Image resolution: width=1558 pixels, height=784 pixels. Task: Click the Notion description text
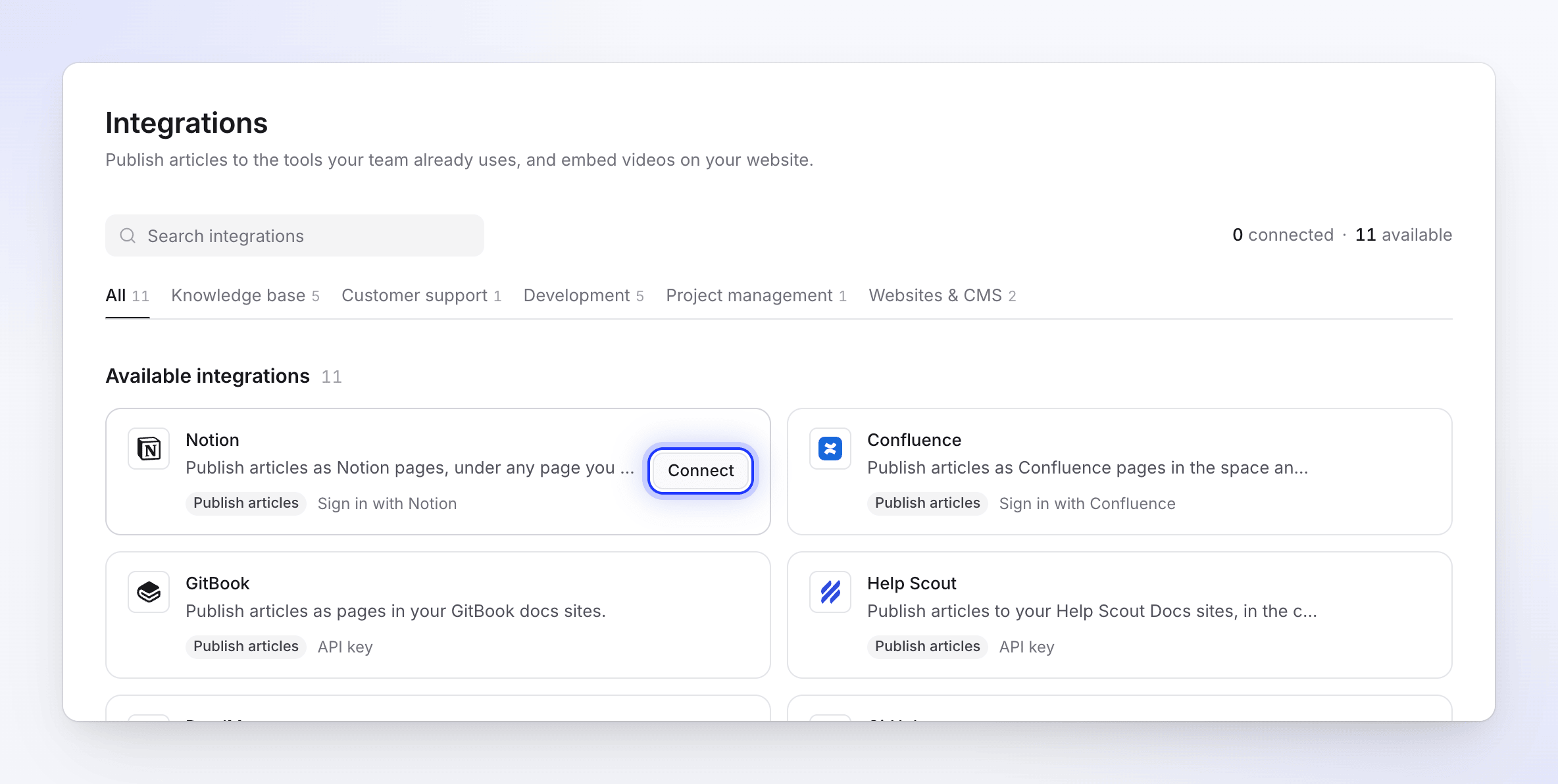410,468
